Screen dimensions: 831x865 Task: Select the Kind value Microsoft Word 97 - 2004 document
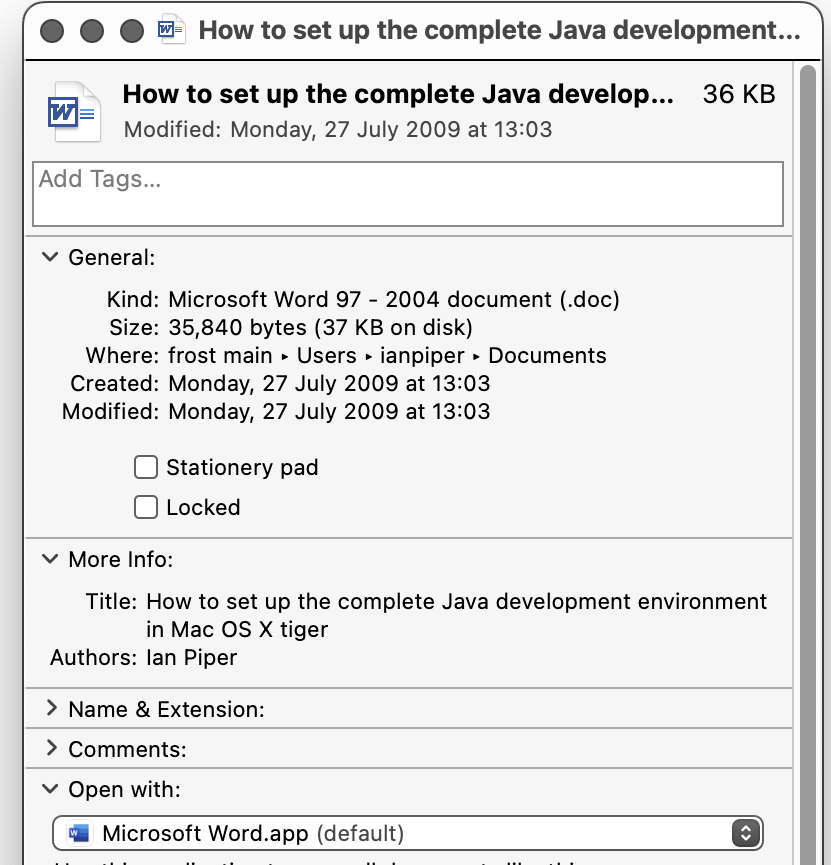coord(393,300)
